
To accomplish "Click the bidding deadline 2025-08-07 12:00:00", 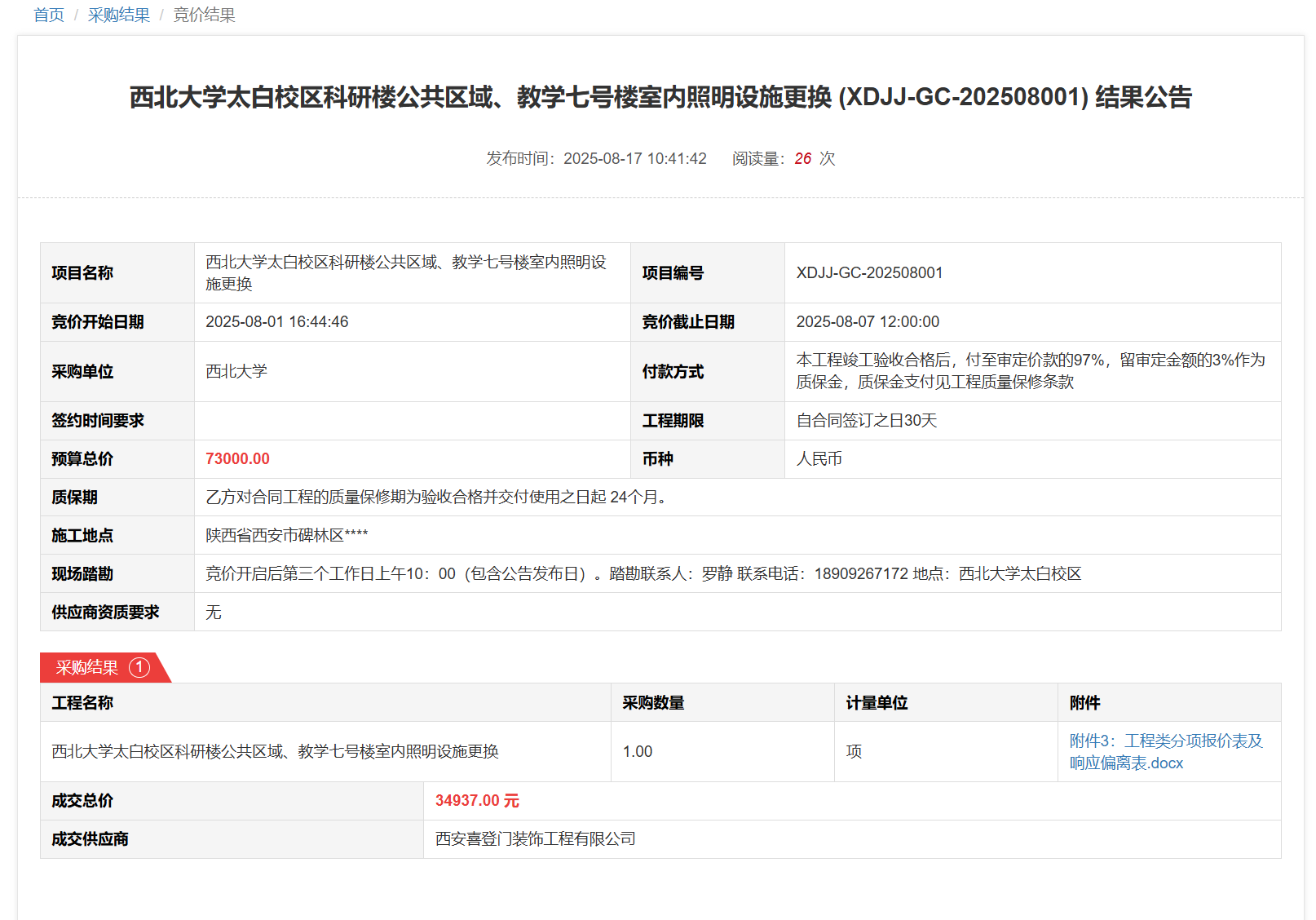I will coord(868,322).
